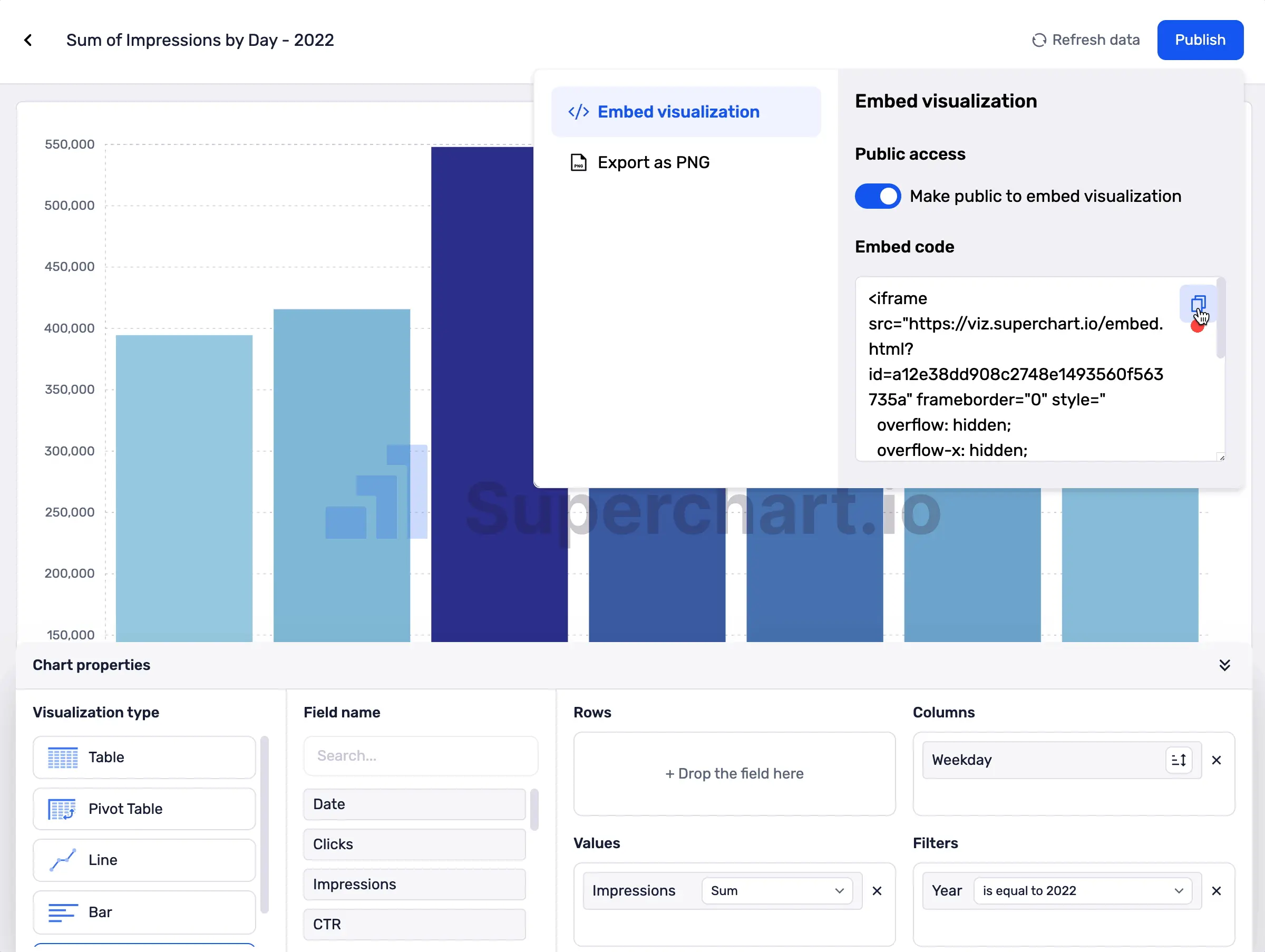This screenshot has width=1265, height=952.
Task: Select Export as PNG from the menu
Action: point(653,162)
